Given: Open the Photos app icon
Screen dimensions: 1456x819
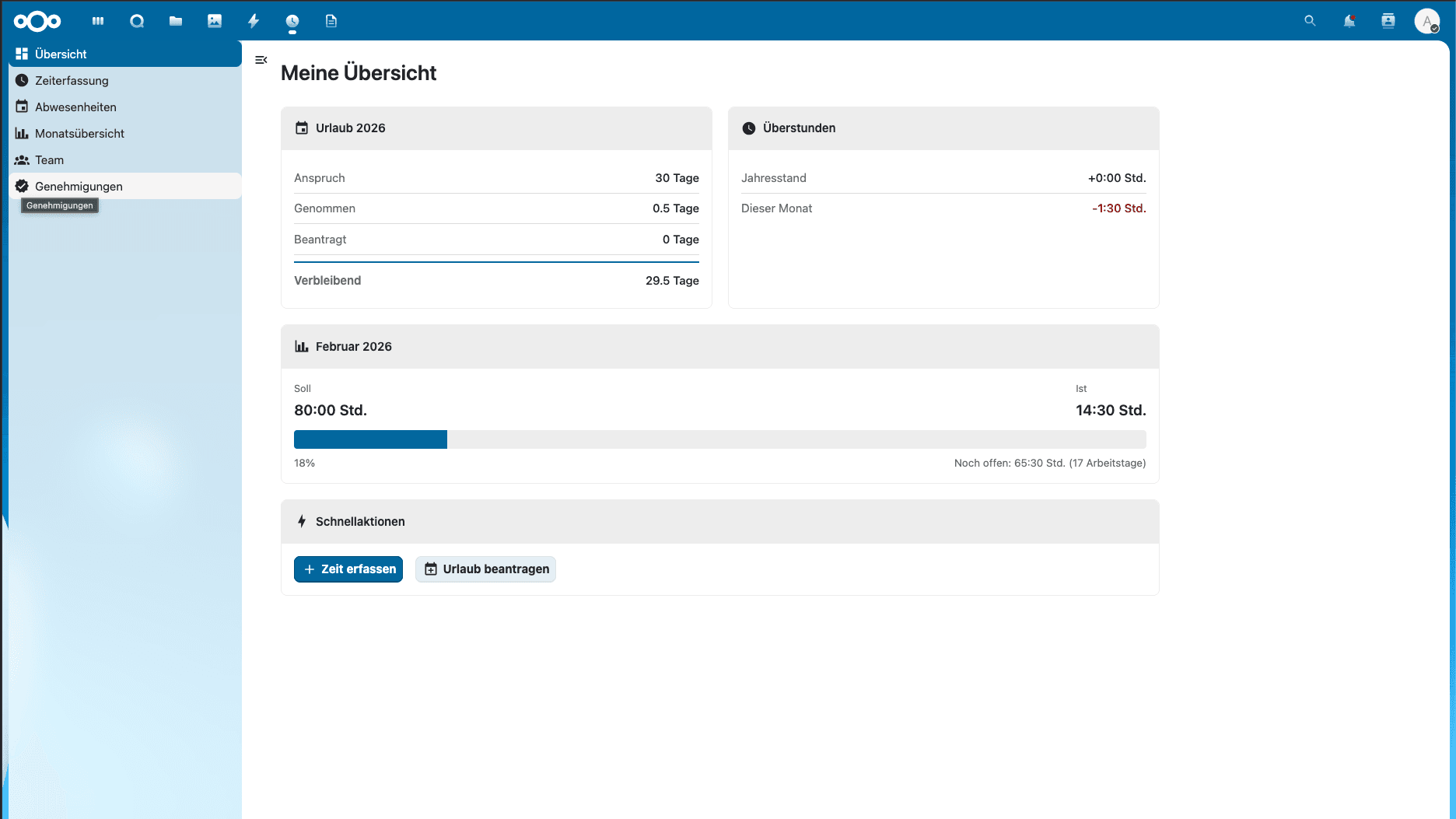Looking at the screenshot, I should [x=215, y=21].
